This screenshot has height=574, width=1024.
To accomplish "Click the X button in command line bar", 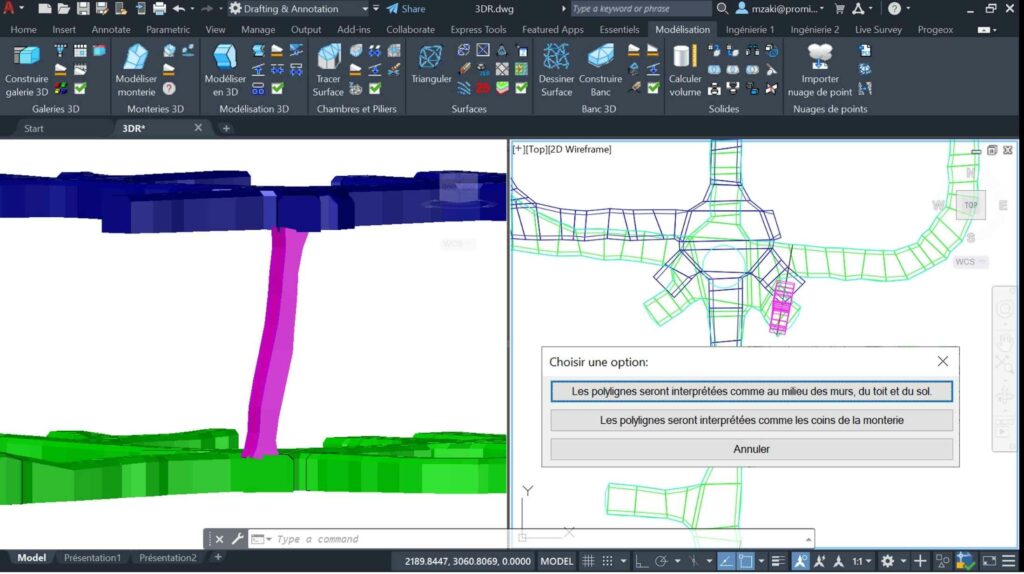I will [219, 539].
